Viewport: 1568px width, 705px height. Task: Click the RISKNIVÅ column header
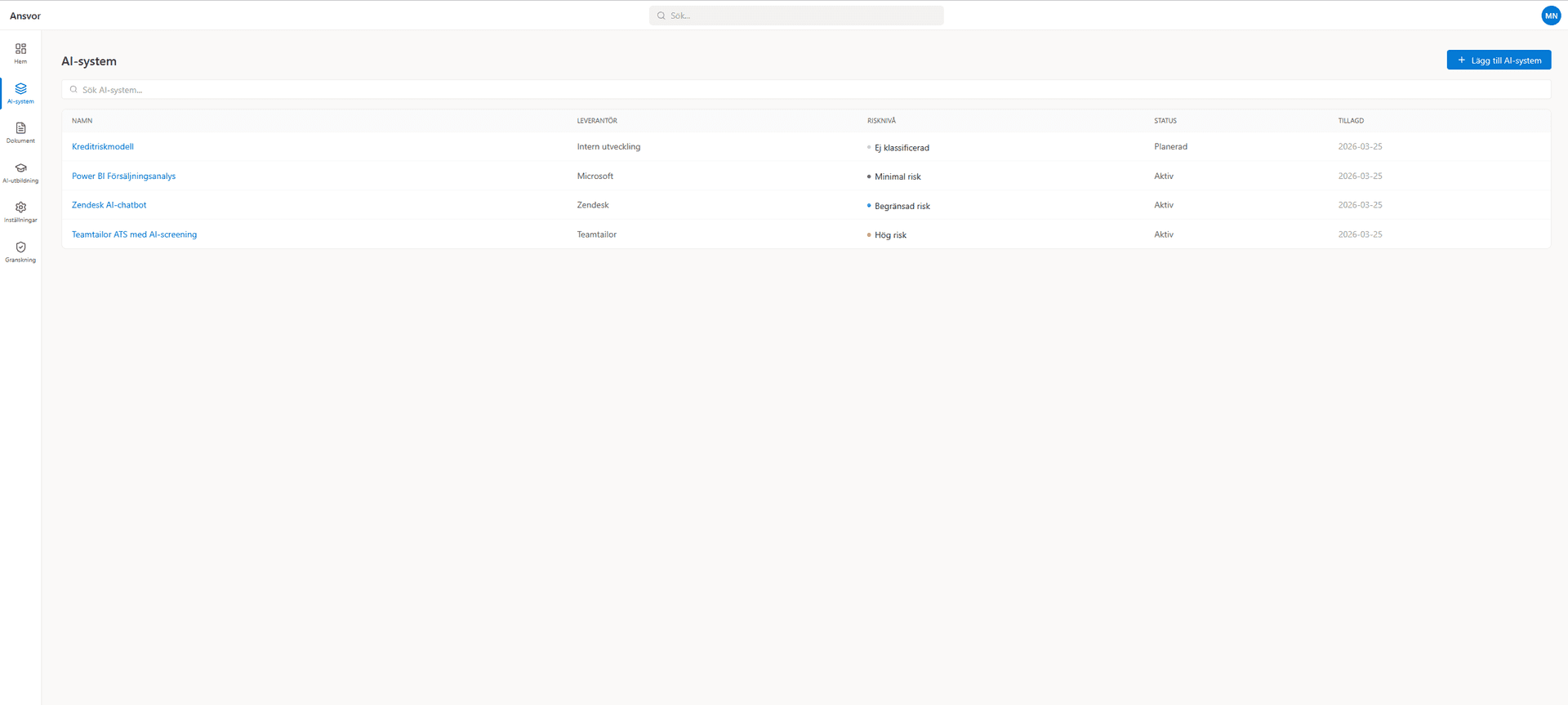tap(881, 121)
